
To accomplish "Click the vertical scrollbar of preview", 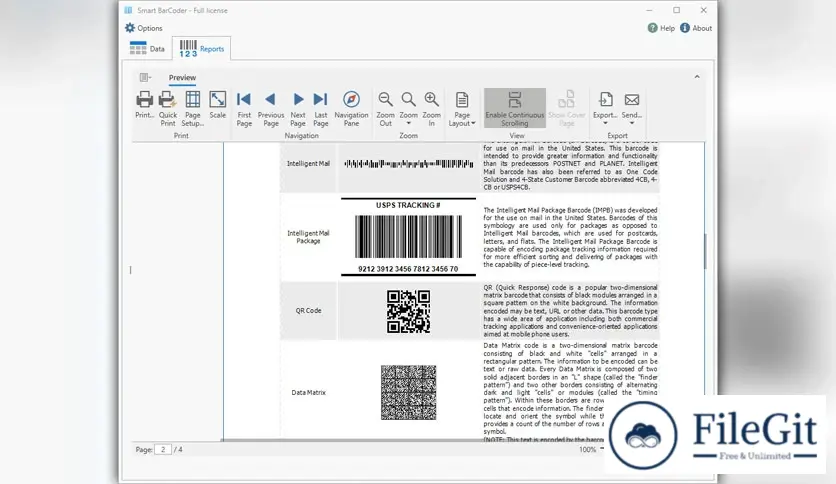I will pos(705,252).
